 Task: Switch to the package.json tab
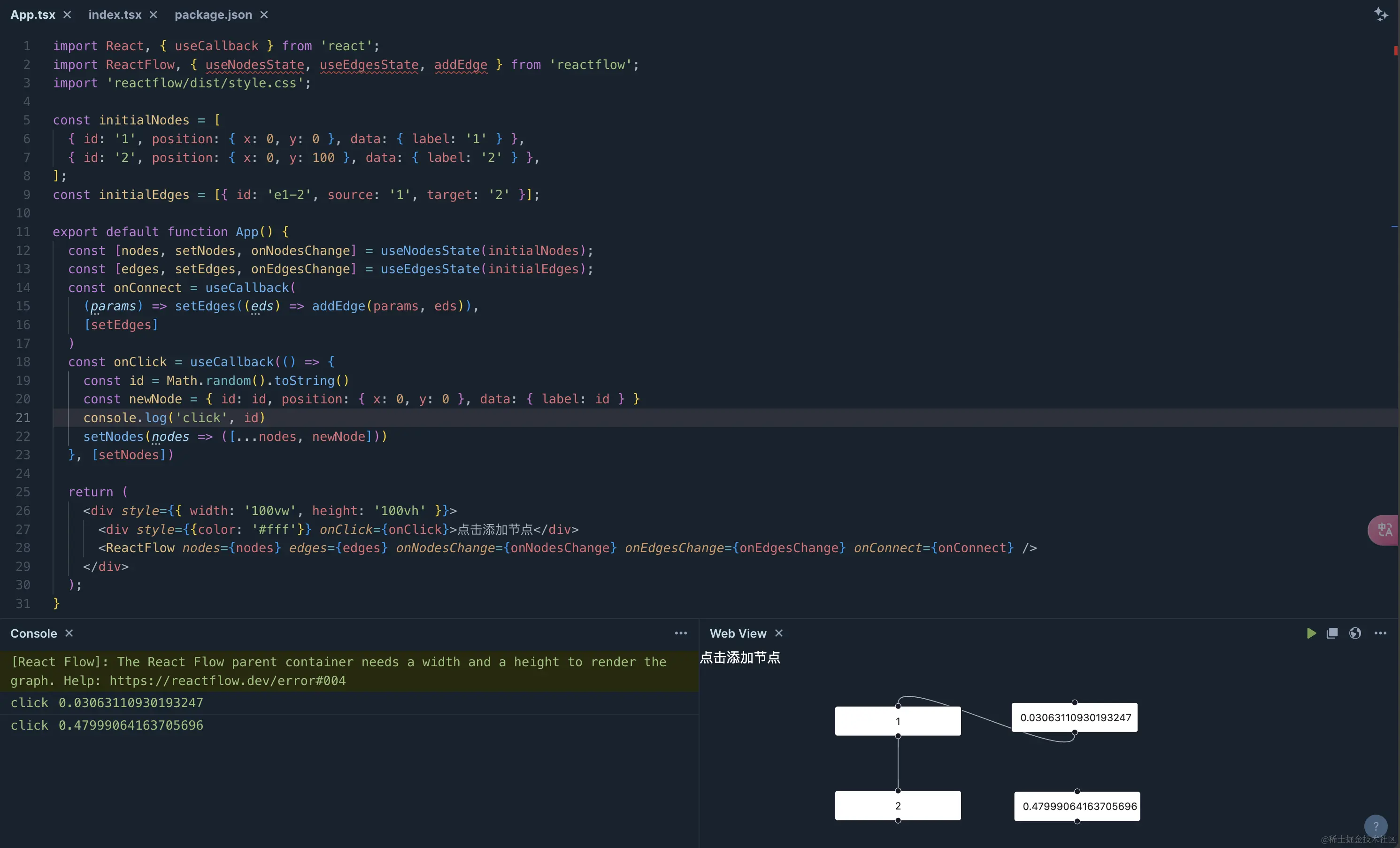tap(213, 15)
